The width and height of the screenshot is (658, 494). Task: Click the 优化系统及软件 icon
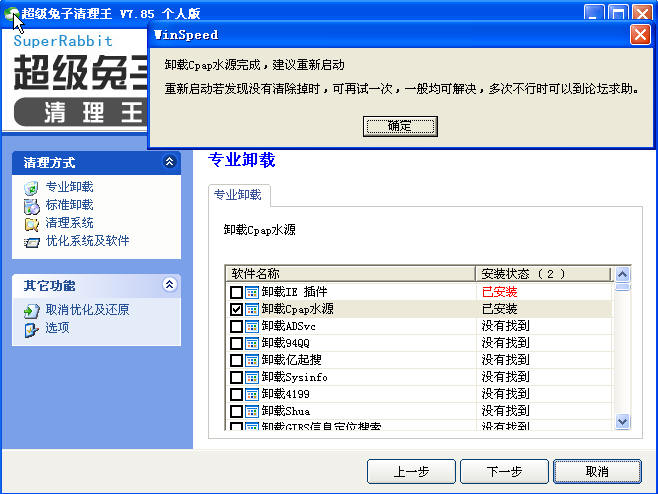31,242
